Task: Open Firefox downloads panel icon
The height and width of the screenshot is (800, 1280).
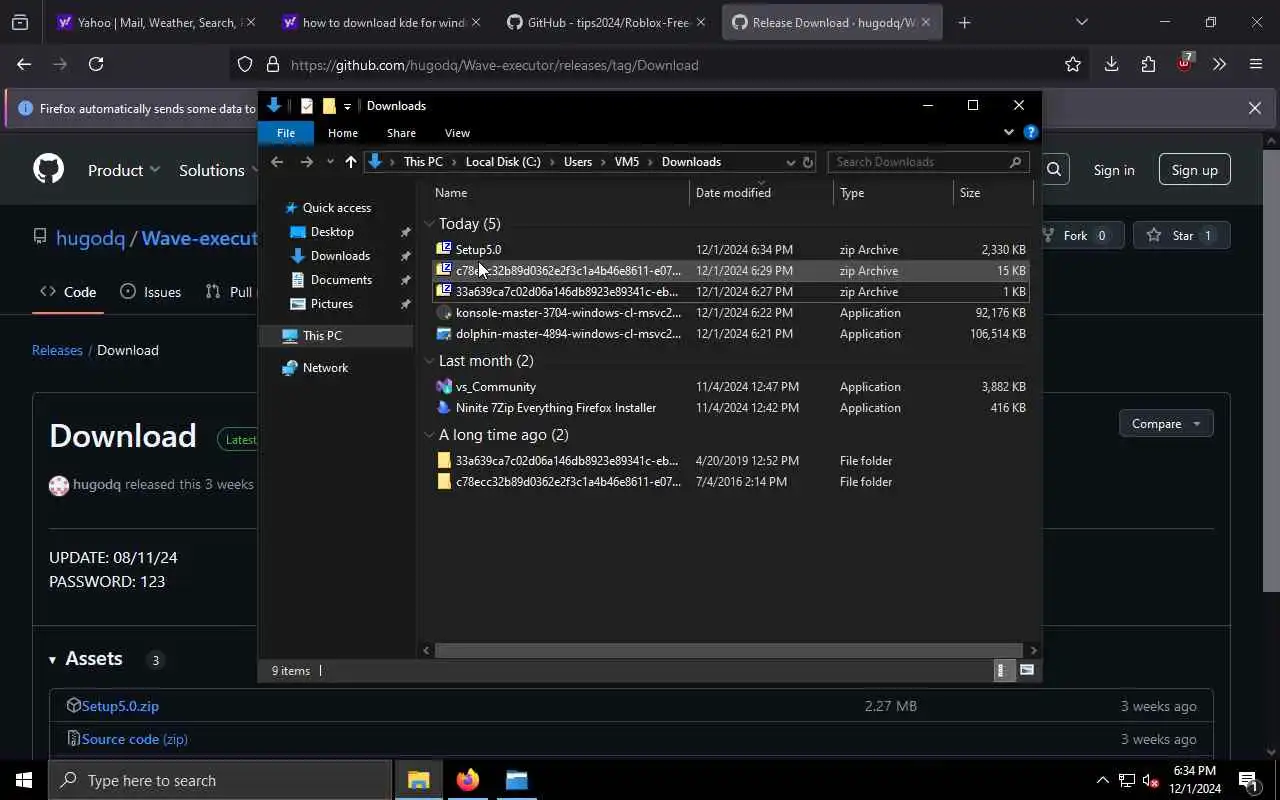Action: pos(1111,64)
